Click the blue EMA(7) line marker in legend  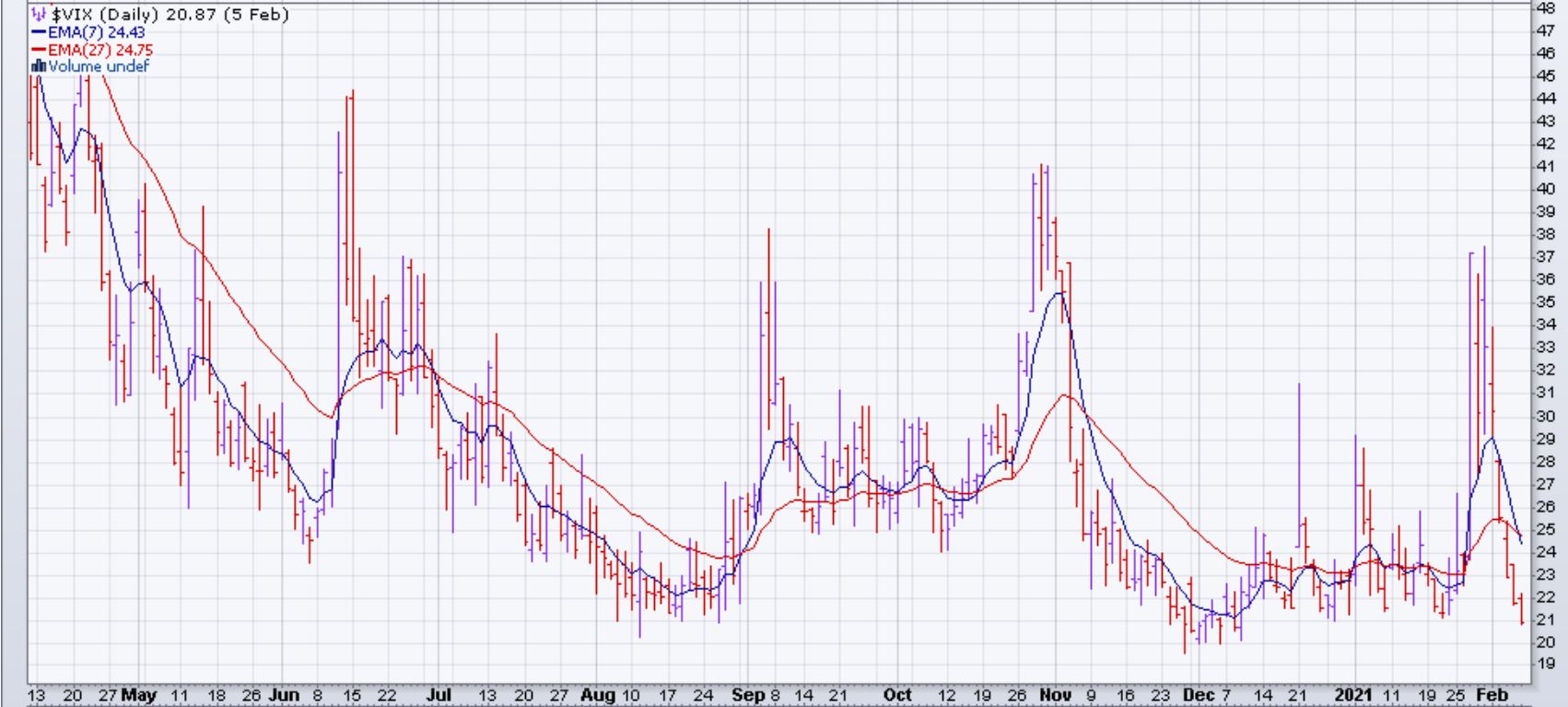coord(39,32)
